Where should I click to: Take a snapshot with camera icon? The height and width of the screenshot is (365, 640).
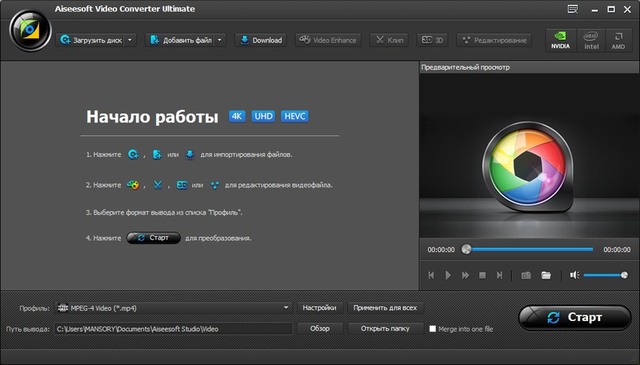point(526,276)
